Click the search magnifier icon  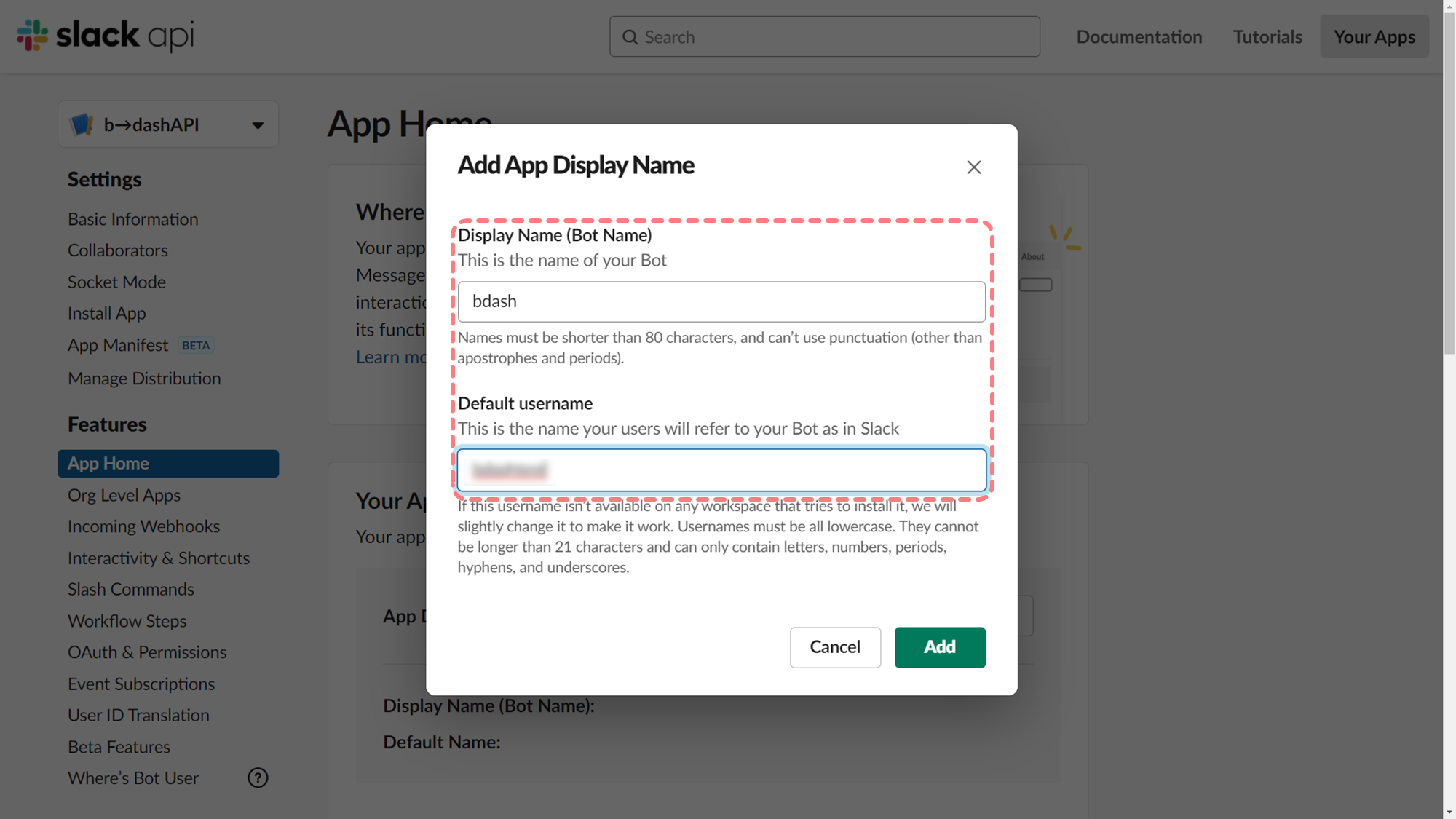pyautogui.click(x=630, y=37)
